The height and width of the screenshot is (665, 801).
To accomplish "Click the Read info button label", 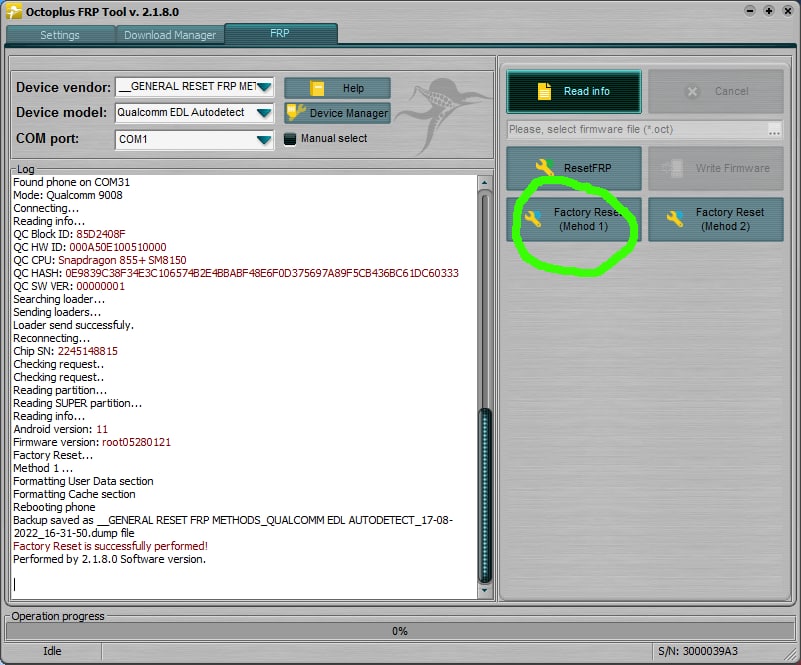I will click(x=586, y=91).
